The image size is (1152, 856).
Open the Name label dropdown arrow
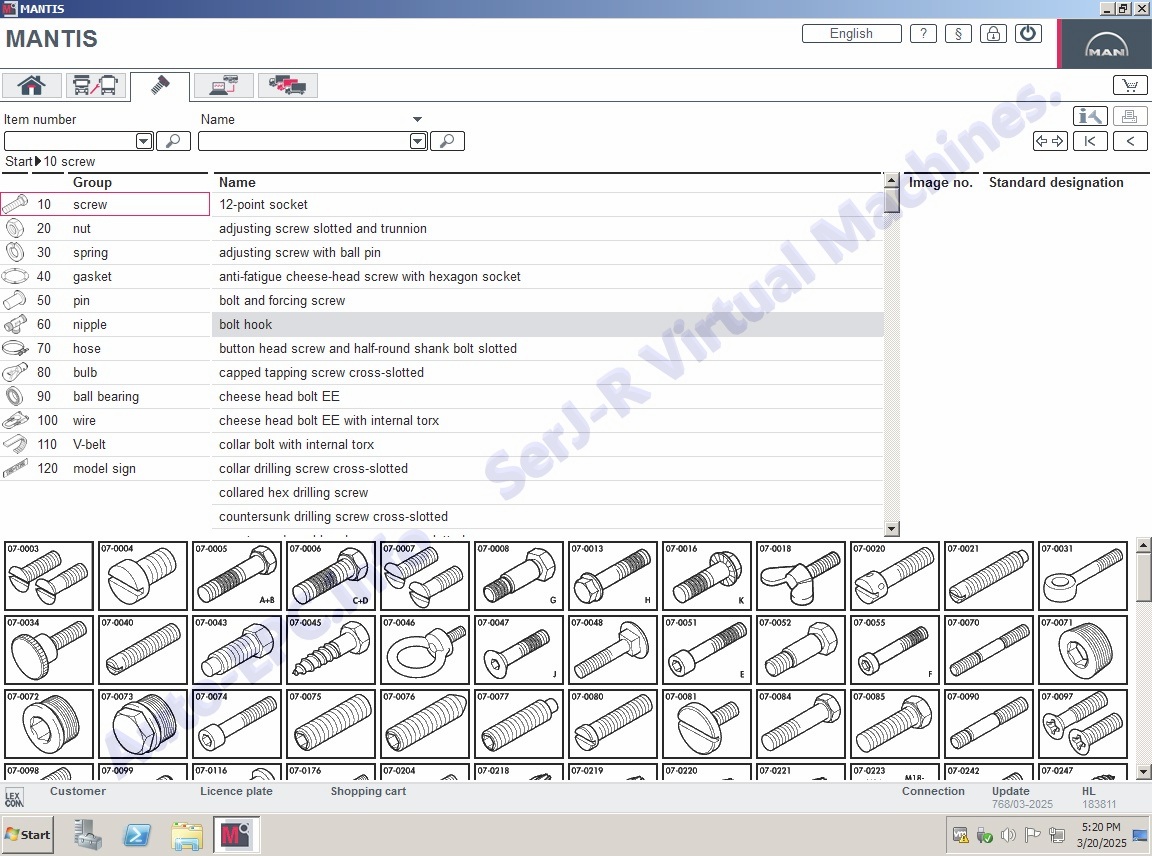417,119
